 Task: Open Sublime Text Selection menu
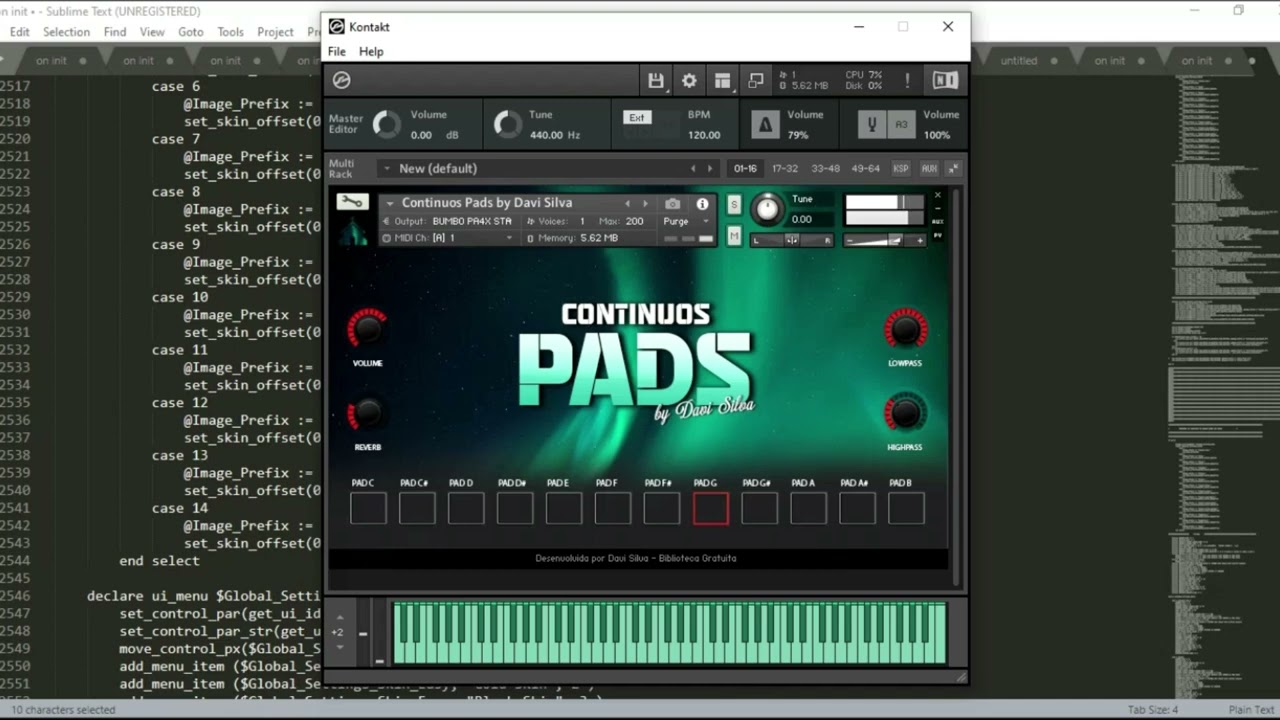66,32
